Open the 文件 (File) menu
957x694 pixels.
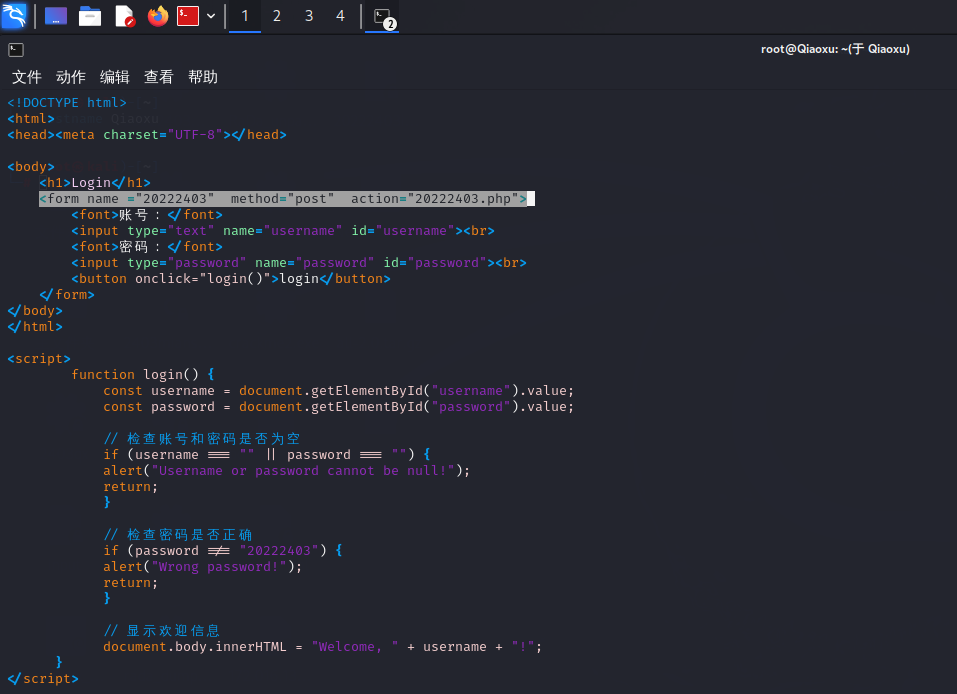[x=27, y=77]
